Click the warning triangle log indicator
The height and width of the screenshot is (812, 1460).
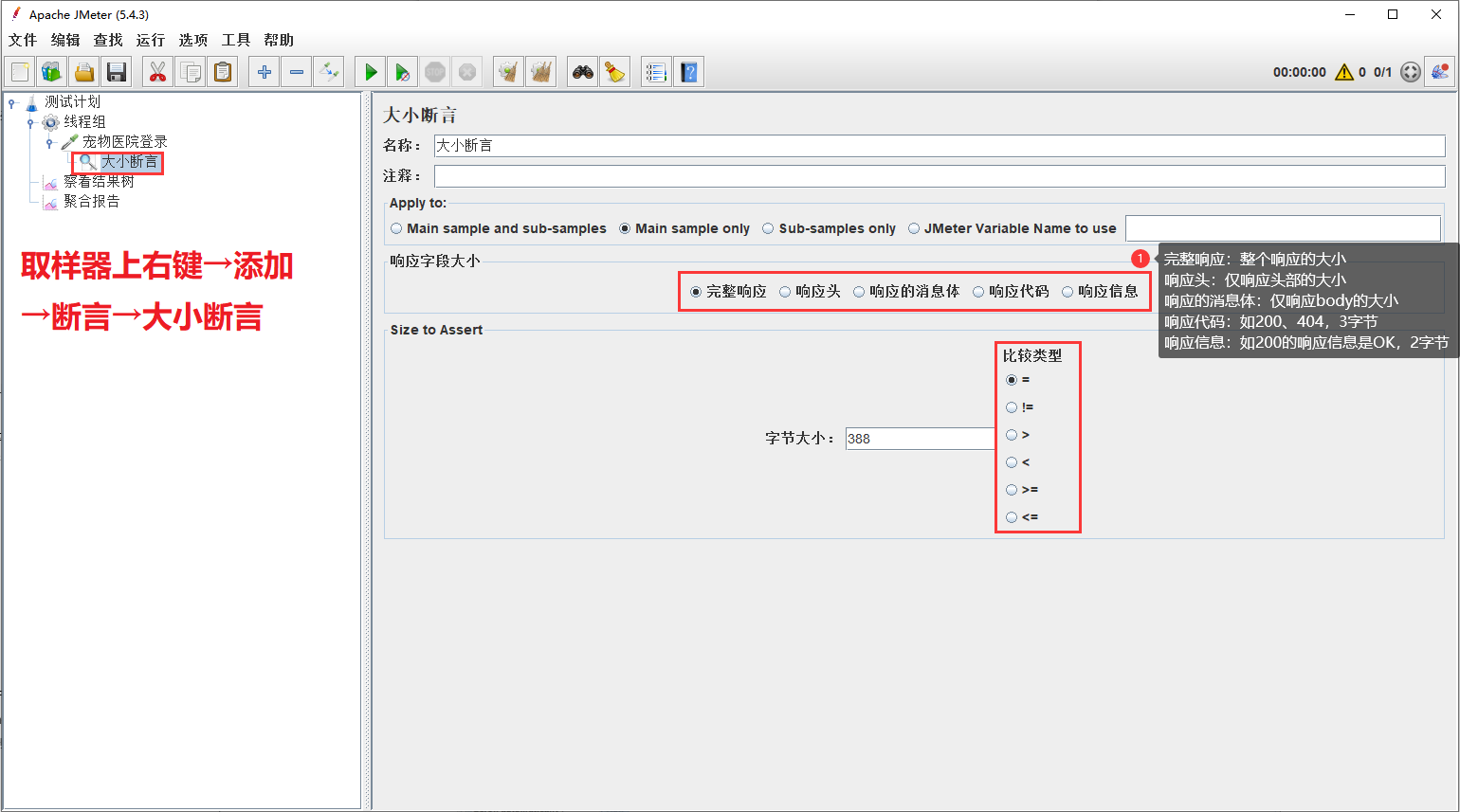tap(1343, 72)
